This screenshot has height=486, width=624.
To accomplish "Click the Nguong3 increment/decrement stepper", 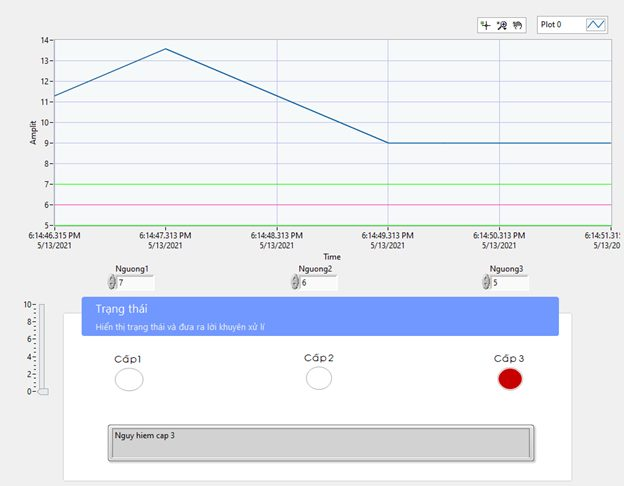I will click(486, 282).
